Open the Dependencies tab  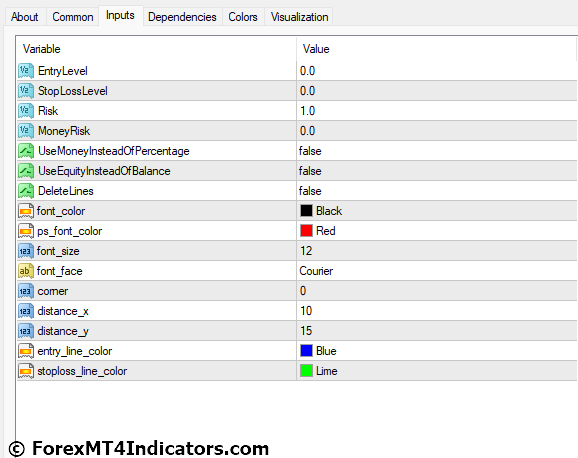click(182, 17)
